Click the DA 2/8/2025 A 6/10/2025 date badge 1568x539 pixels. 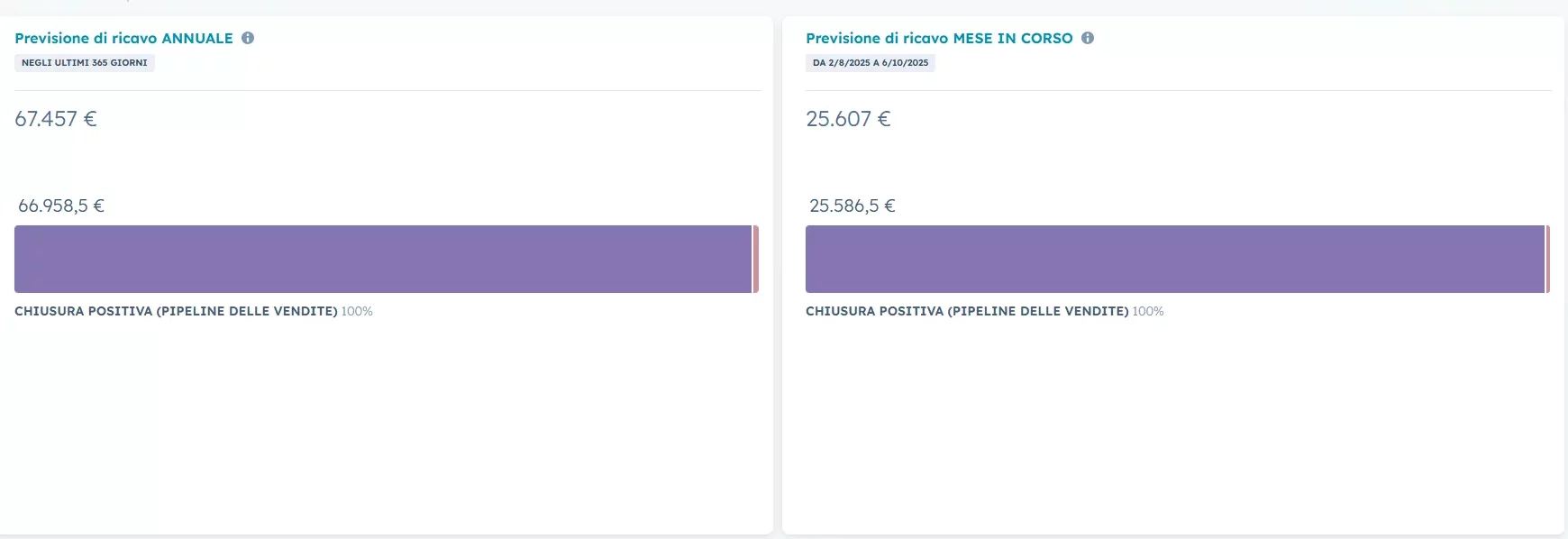[x=870, y=63]
